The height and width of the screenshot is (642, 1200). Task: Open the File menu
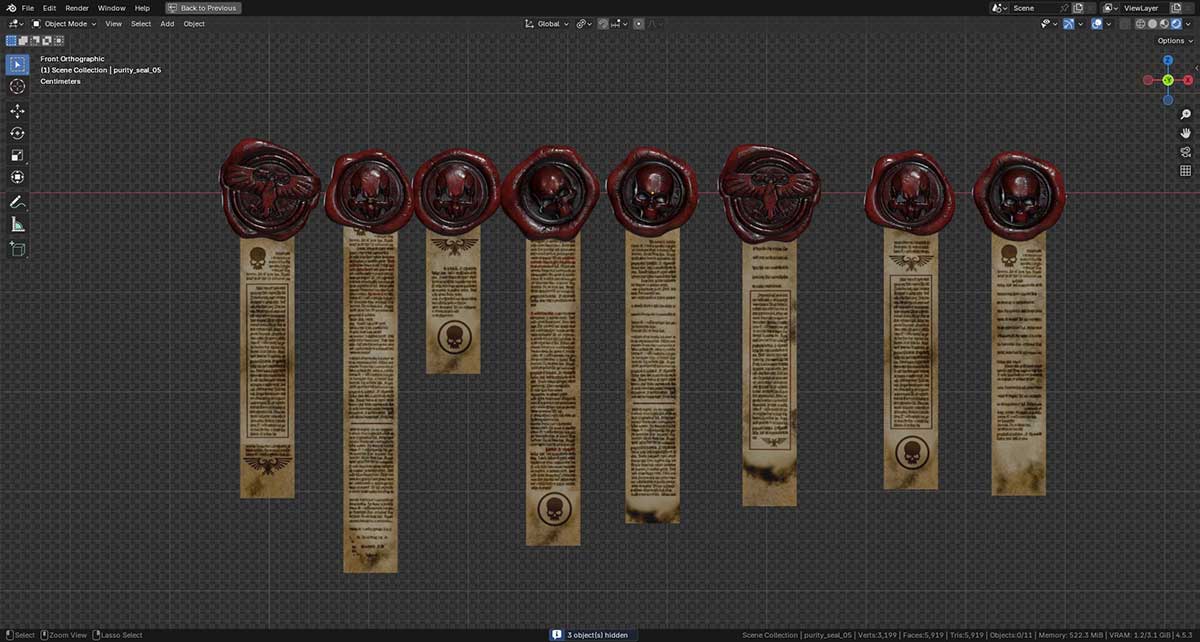click(28, 8)
